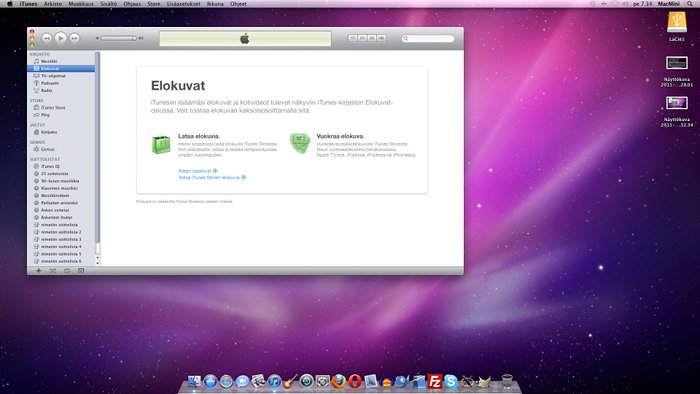Select the Äskettäin lisätyt playlist
This screenshot has width=700, height=394.
tap(61, 217)
